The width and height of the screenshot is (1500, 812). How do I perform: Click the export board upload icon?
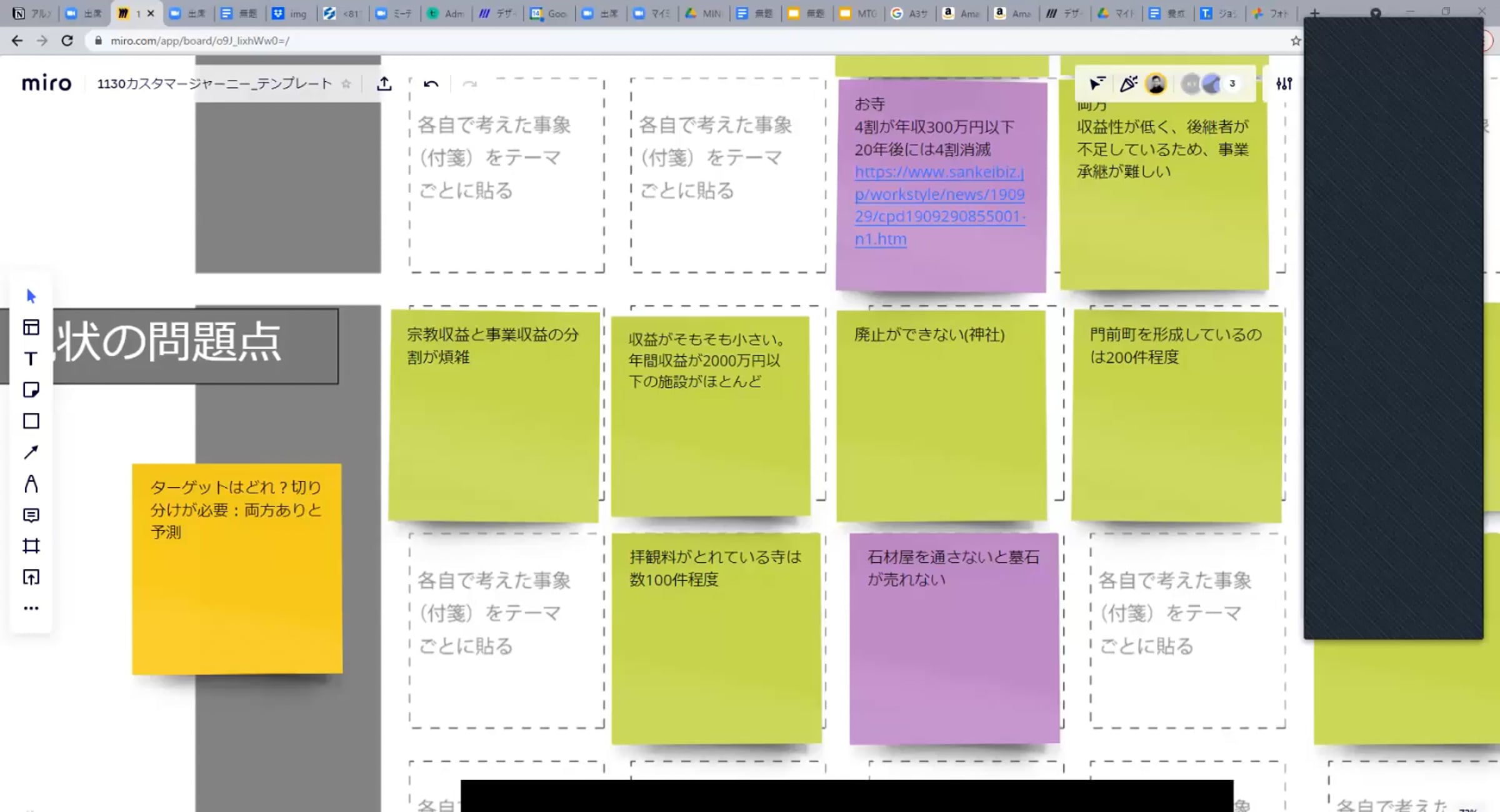384,84
